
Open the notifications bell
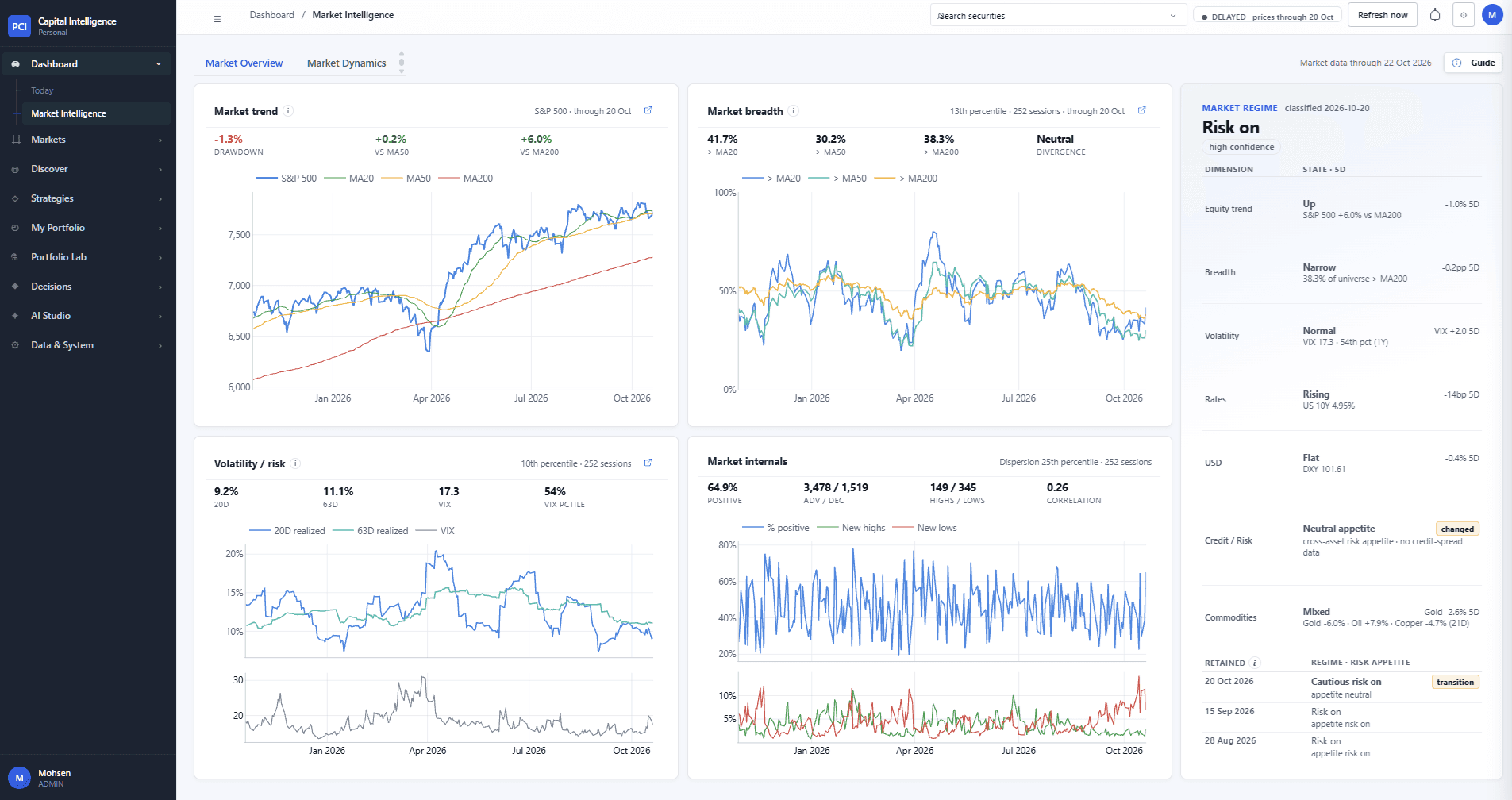pyautogui.click(x=1435, y=15)
